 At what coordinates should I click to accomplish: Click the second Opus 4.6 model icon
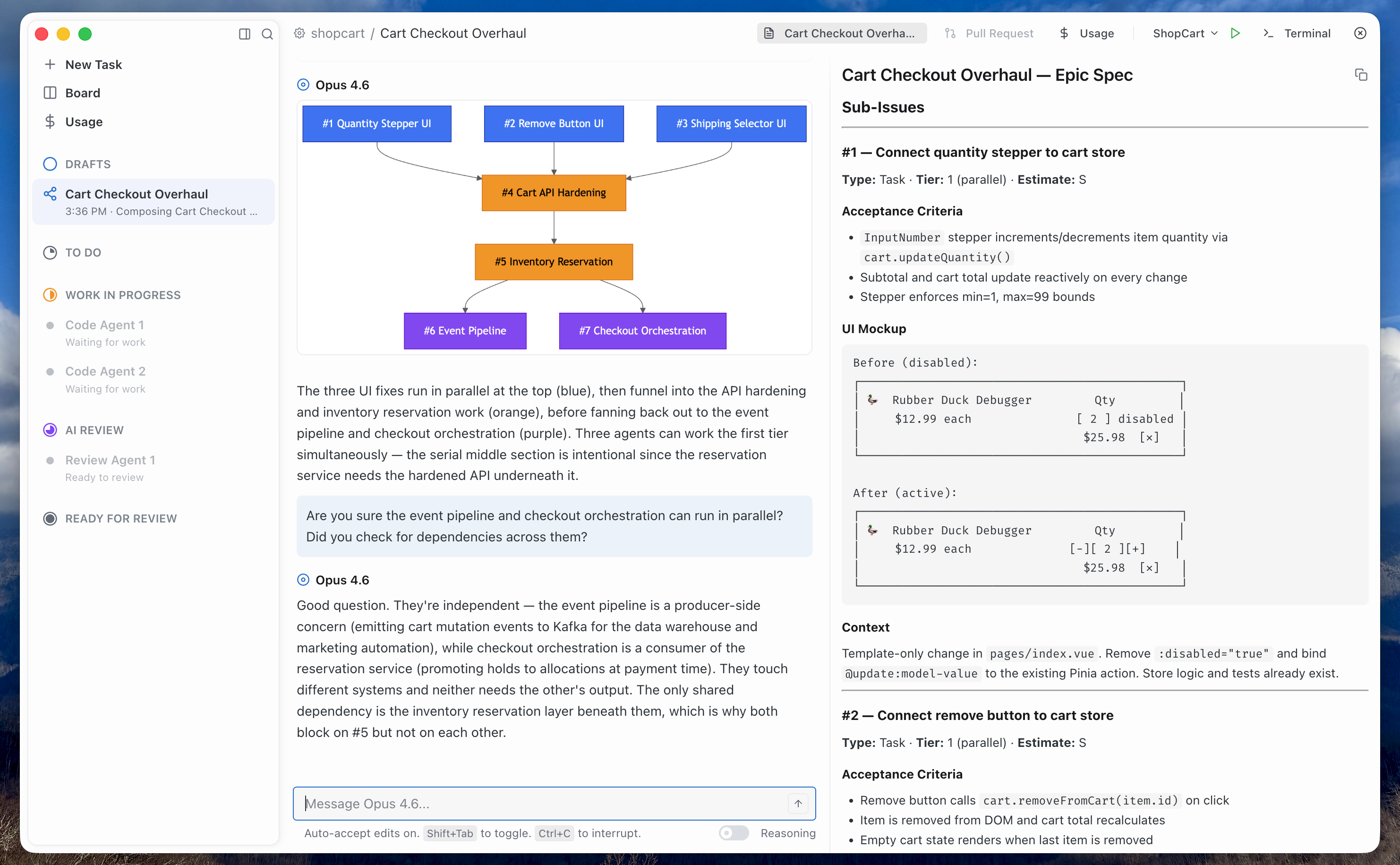303,580
